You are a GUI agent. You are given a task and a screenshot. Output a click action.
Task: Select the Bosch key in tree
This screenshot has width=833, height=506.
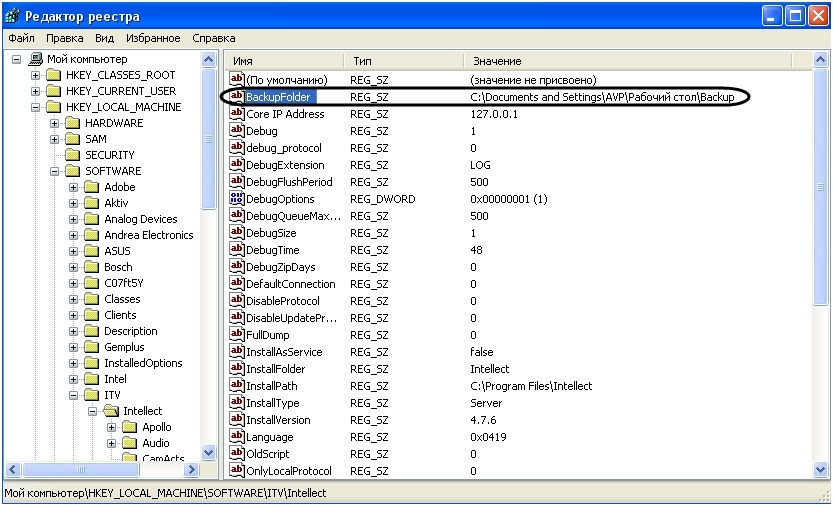pos(117,267)
